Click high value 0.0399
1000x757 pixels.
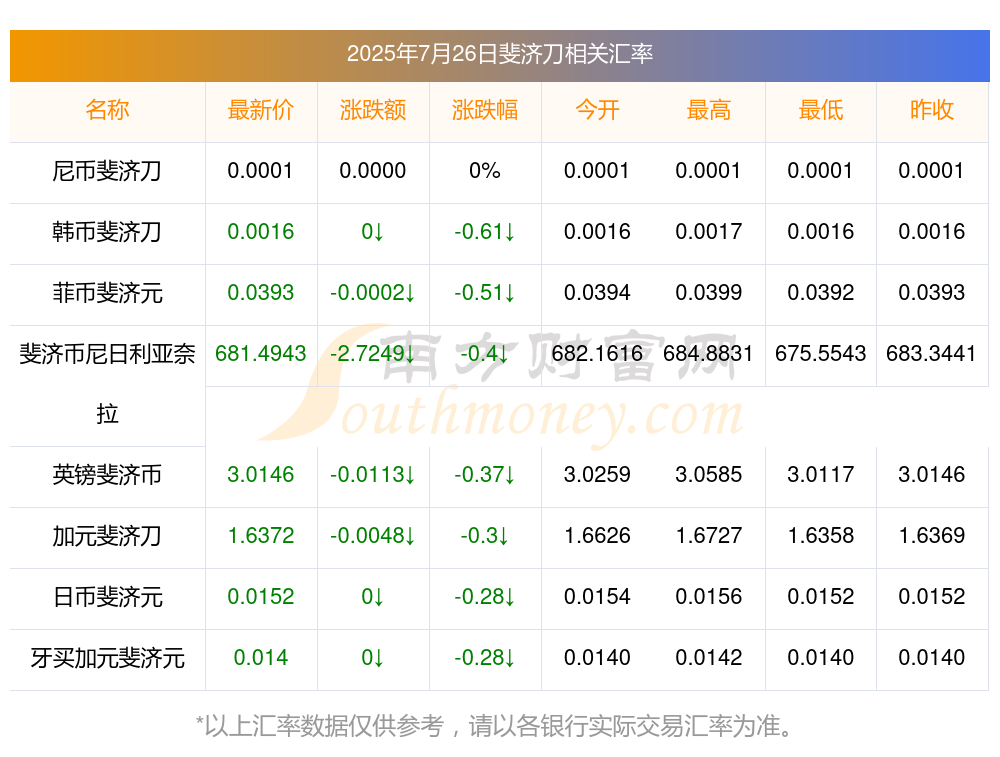[x=709, y=293]
